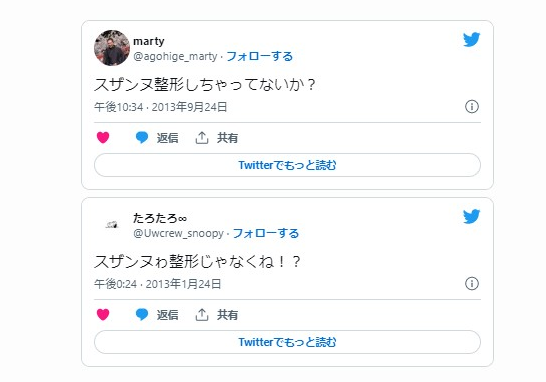
Task: Like the たろたろ tweet with the heart icon
Action: 103,314
